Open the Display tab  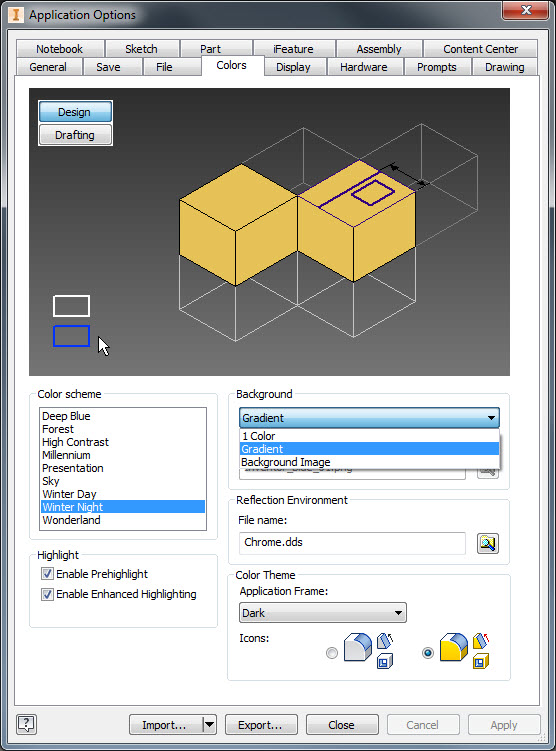(x=293, y=67)
